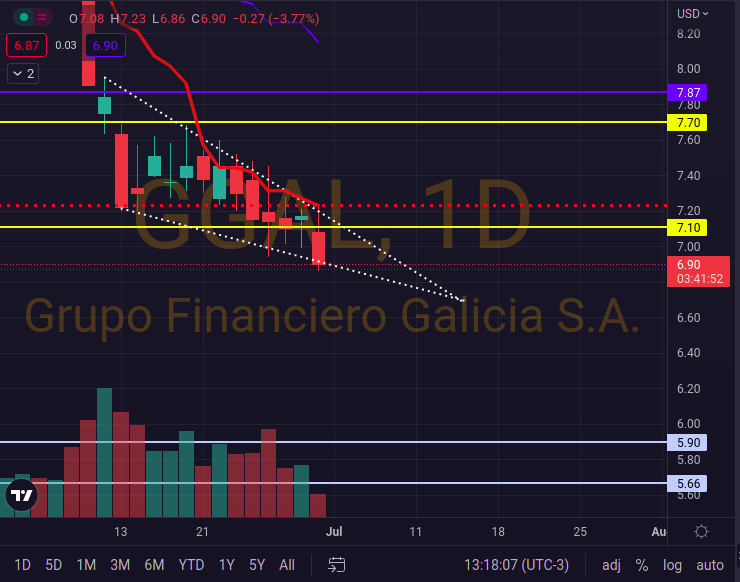
Task: Click the 13 date label on time axis
Action: (x=120, y=531)
